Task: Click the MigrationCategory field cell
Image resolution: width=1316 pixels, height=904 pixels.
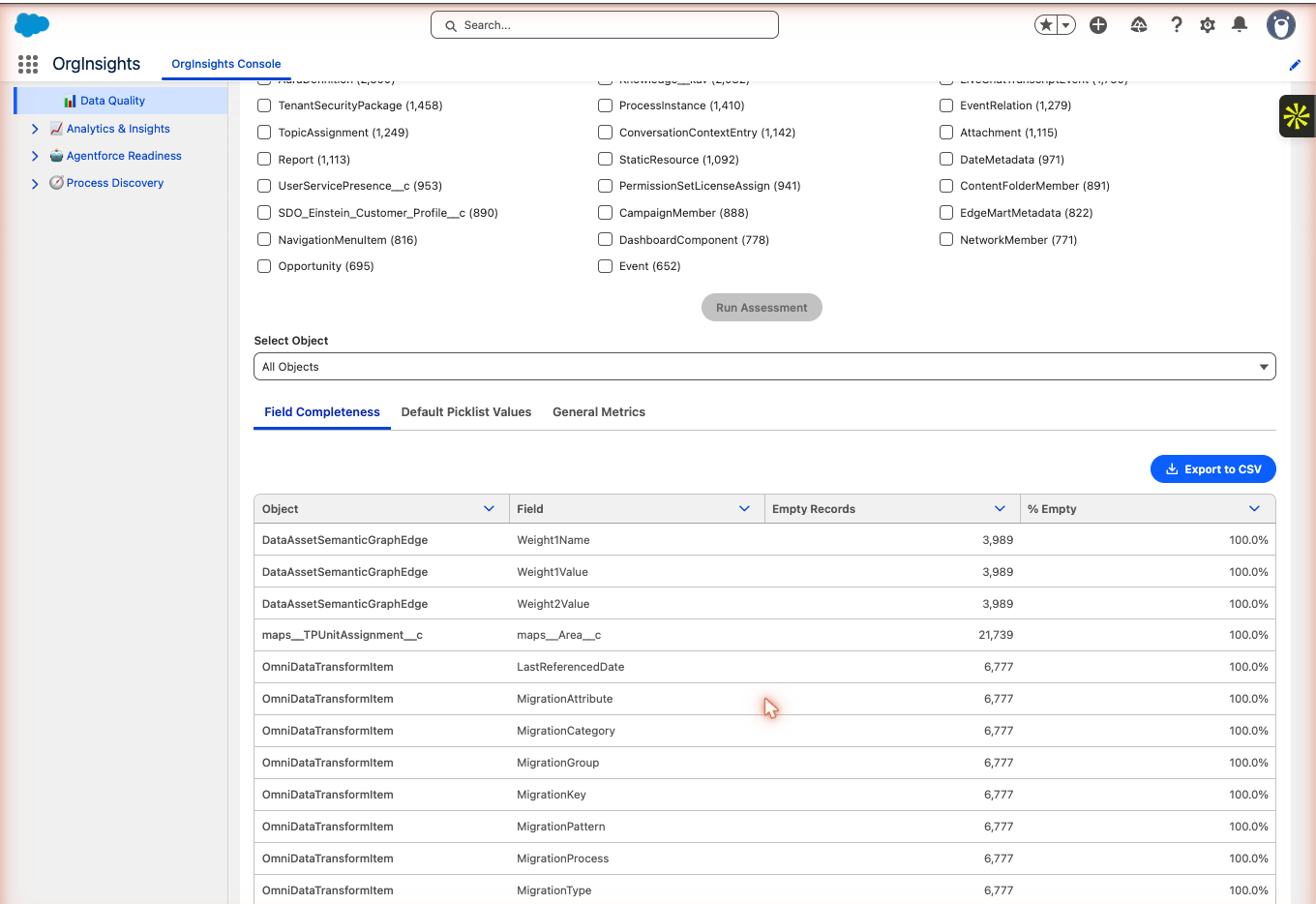Action: click(636, 731)
